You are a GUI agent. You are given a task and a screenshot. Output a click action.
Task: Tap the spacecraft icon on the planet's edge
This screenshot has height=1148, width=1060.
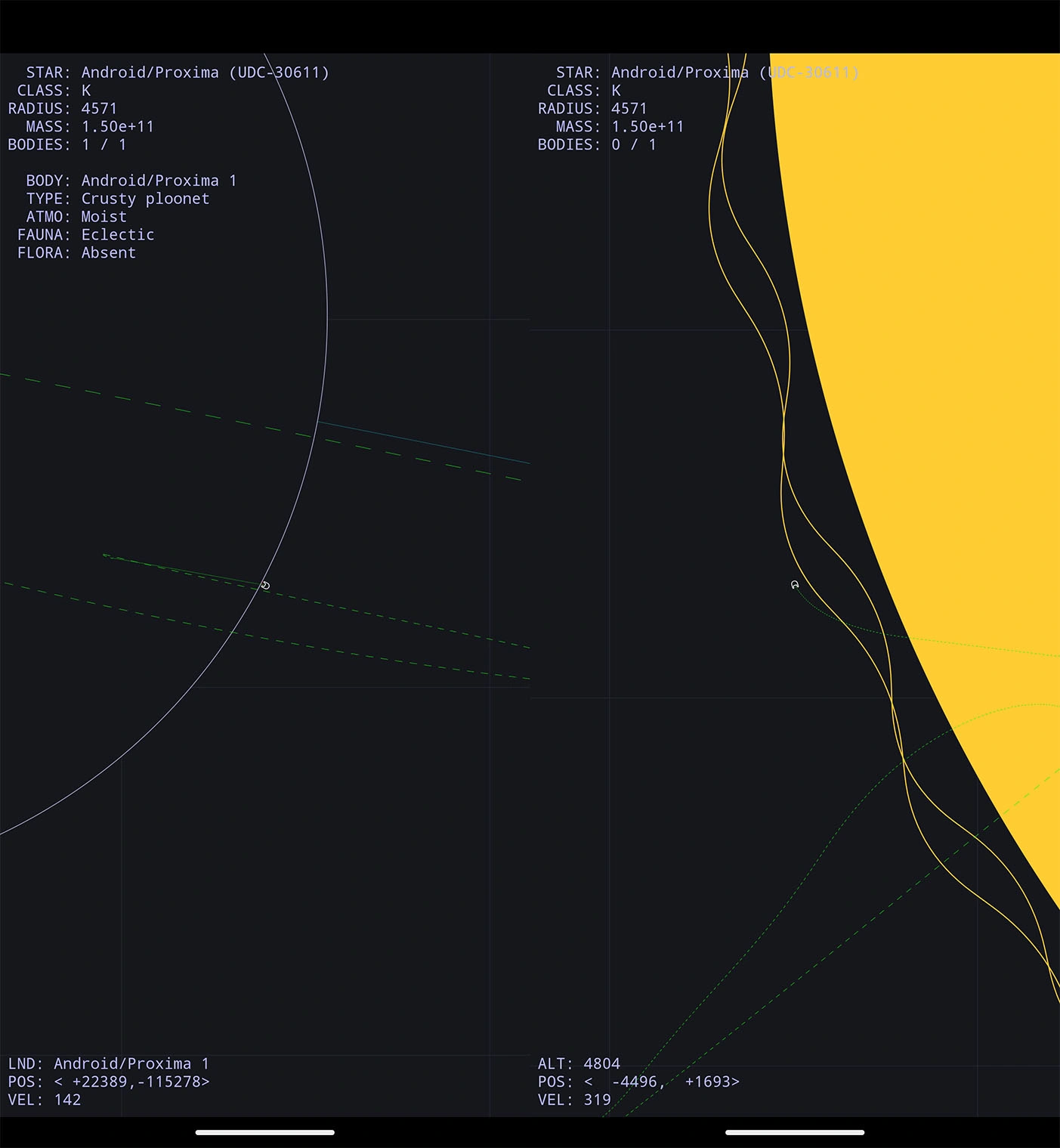click(265, 586)
